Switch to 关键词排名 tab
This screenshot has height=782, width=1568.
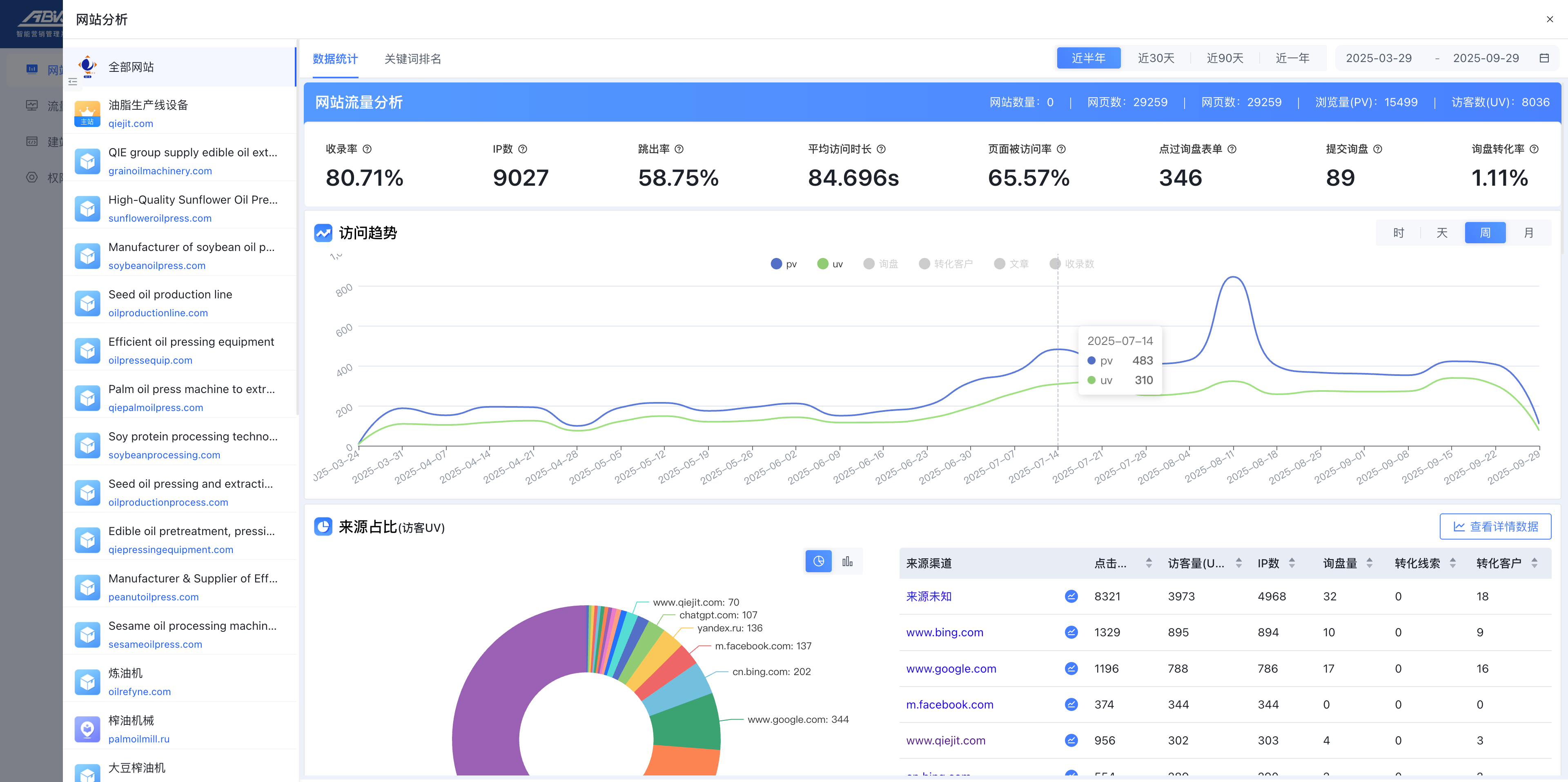[x=413, y=59]
